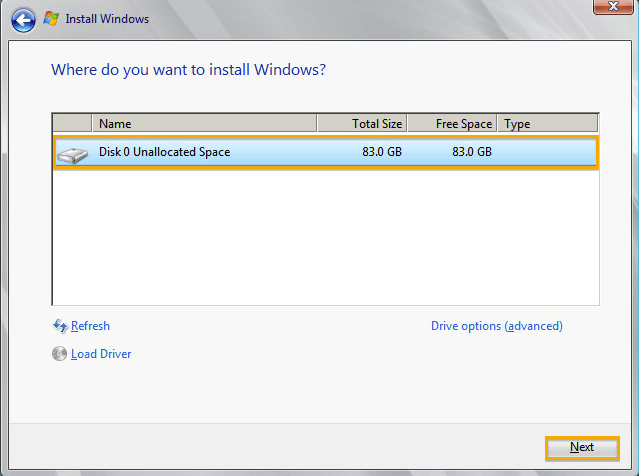Click the Load Driver disc icon
This screenshot has height=476, width=639.
coord(59,354)
